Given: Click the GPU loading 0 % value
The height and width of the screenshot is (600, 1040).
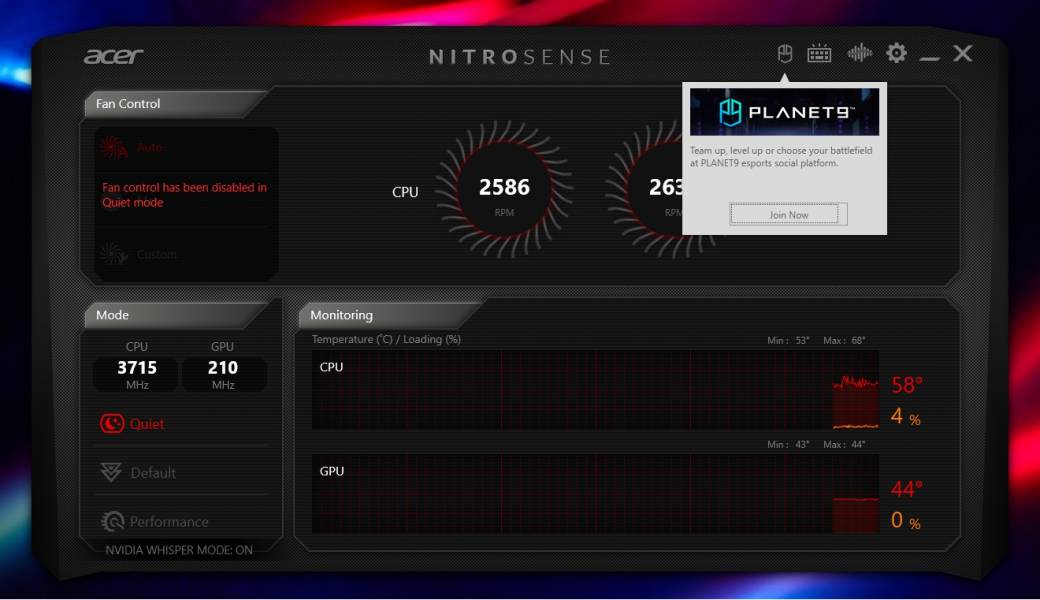Looking at the screenshot, I should point(905,520).
